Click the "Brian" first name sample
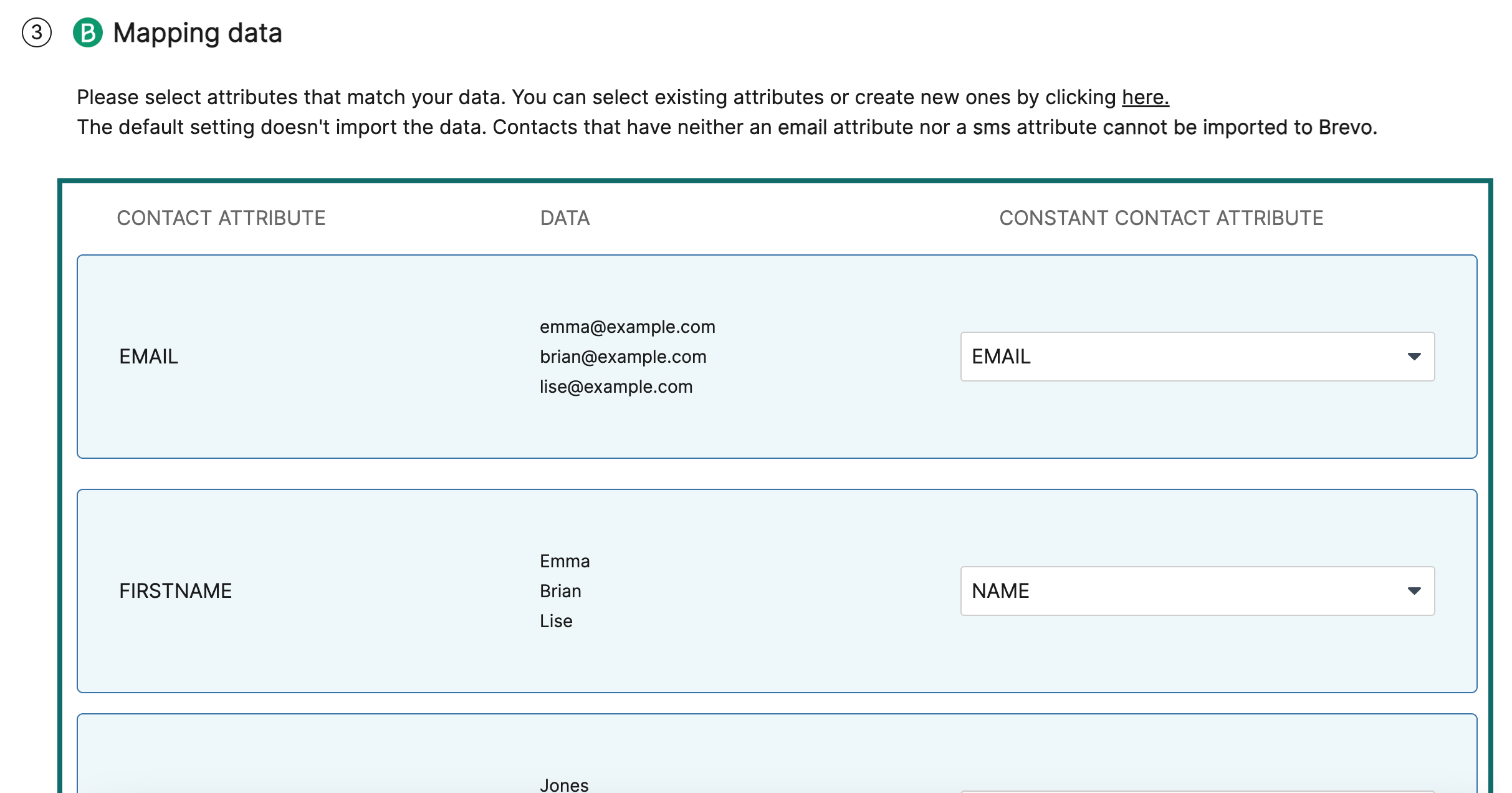 [x=560, y=591]
